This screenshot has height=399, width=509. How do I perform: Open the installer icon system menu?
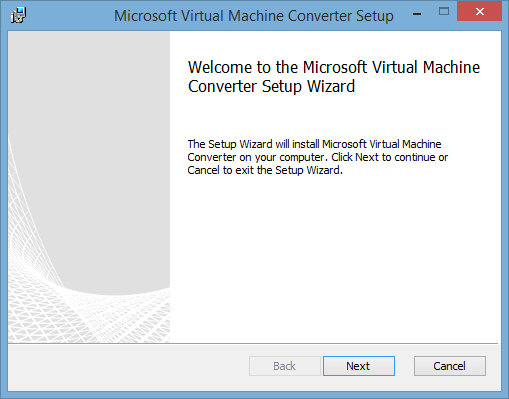click(18, 15)
